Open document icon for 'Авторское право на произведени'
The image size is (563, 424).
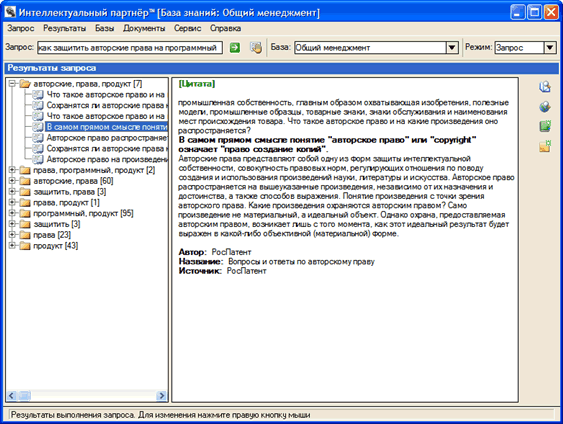38,159
